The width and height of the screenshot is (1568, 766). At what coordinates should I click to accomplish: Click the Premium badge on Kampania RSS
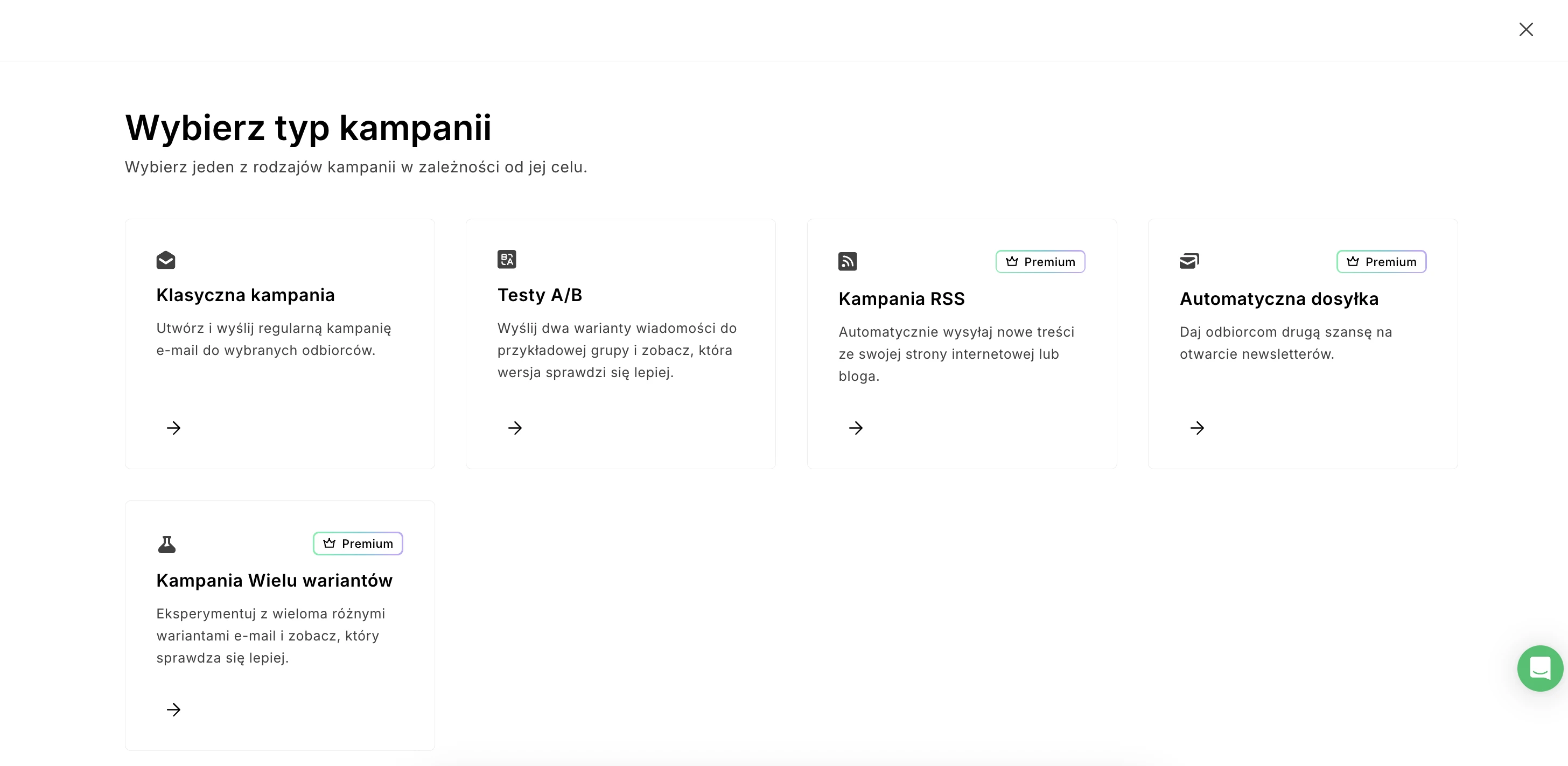[1040, 262]
